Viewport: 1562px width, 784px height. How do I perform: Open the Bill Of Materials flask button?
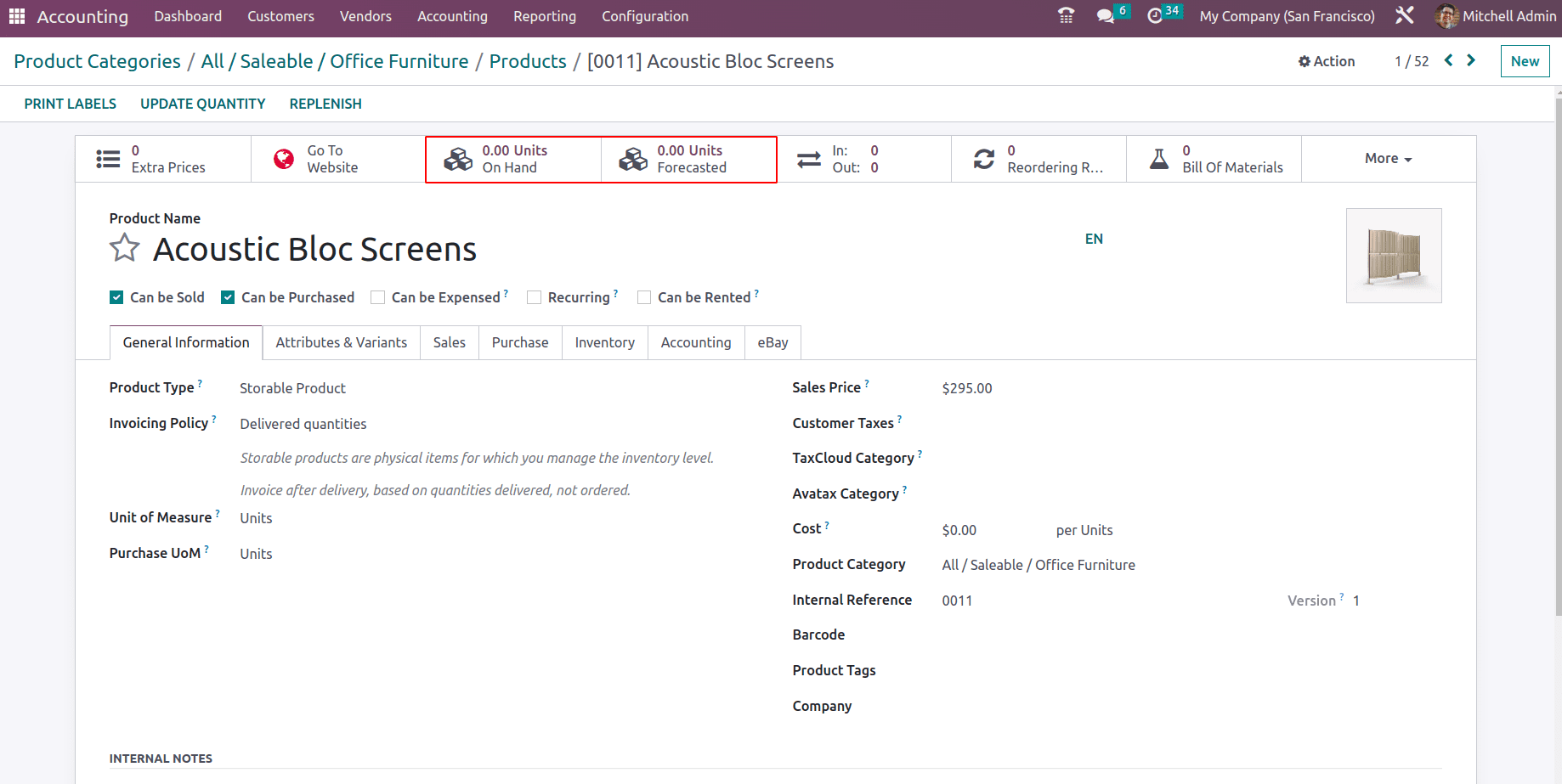coord(1214,159)
